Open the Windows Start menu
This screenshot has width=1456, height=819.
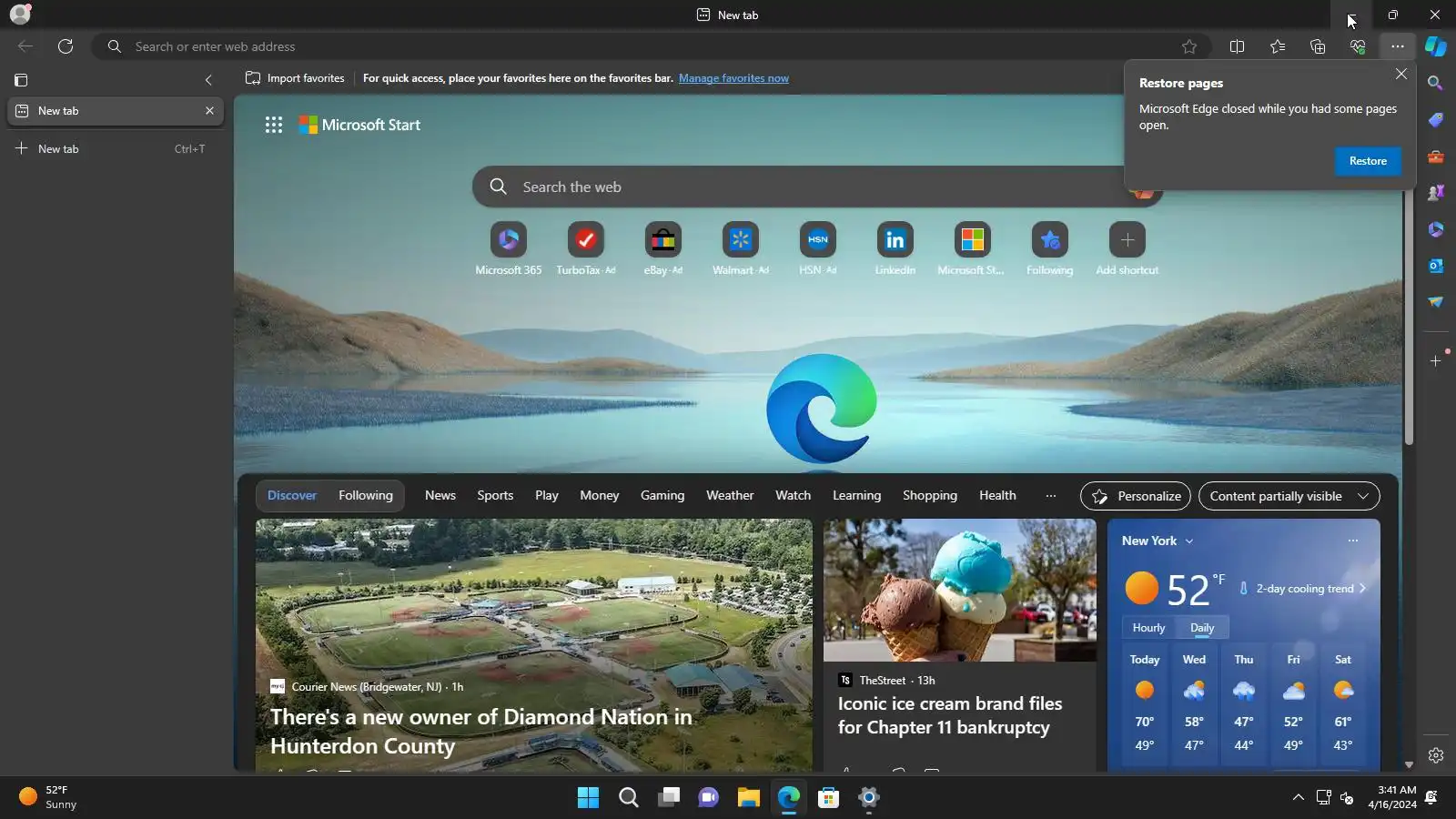[x=589, y=798]
